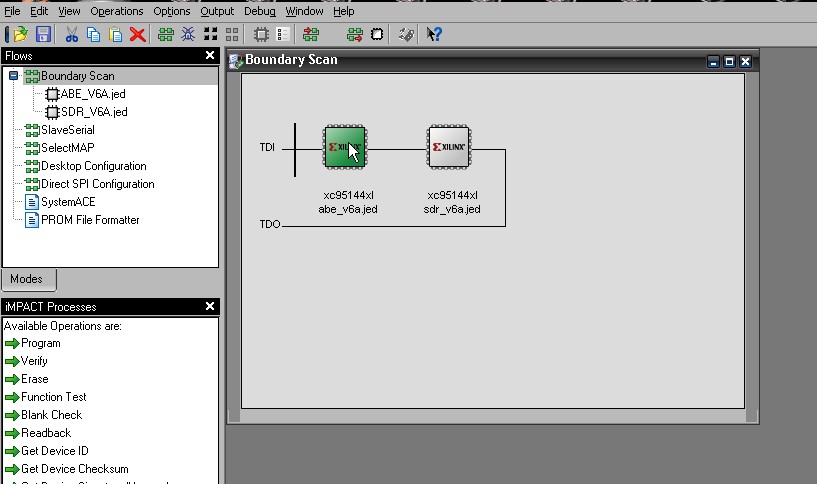The width and height of the screenshot is (817, 484).
Task: Close the iMPACT Processes panel
Action: [x=210, y=306]
